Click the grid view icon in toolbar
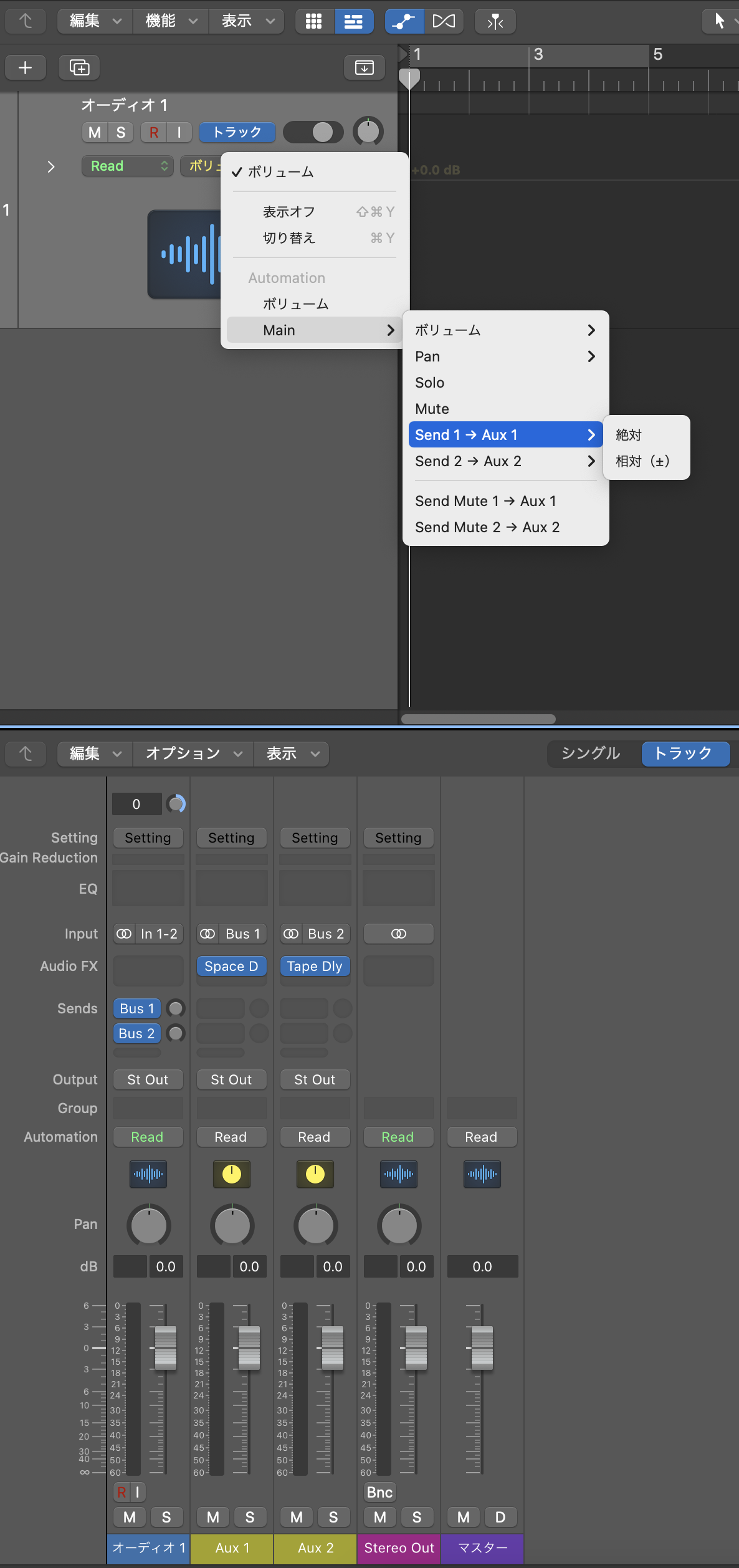 click(x=314, y=21)
